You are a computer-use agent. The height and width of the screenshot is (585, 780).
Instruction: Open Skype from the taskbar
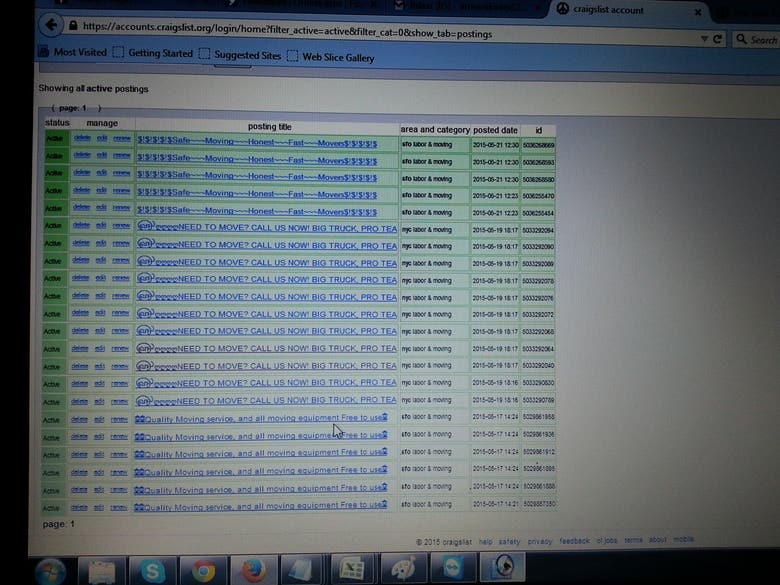click(x=152, y=571)
